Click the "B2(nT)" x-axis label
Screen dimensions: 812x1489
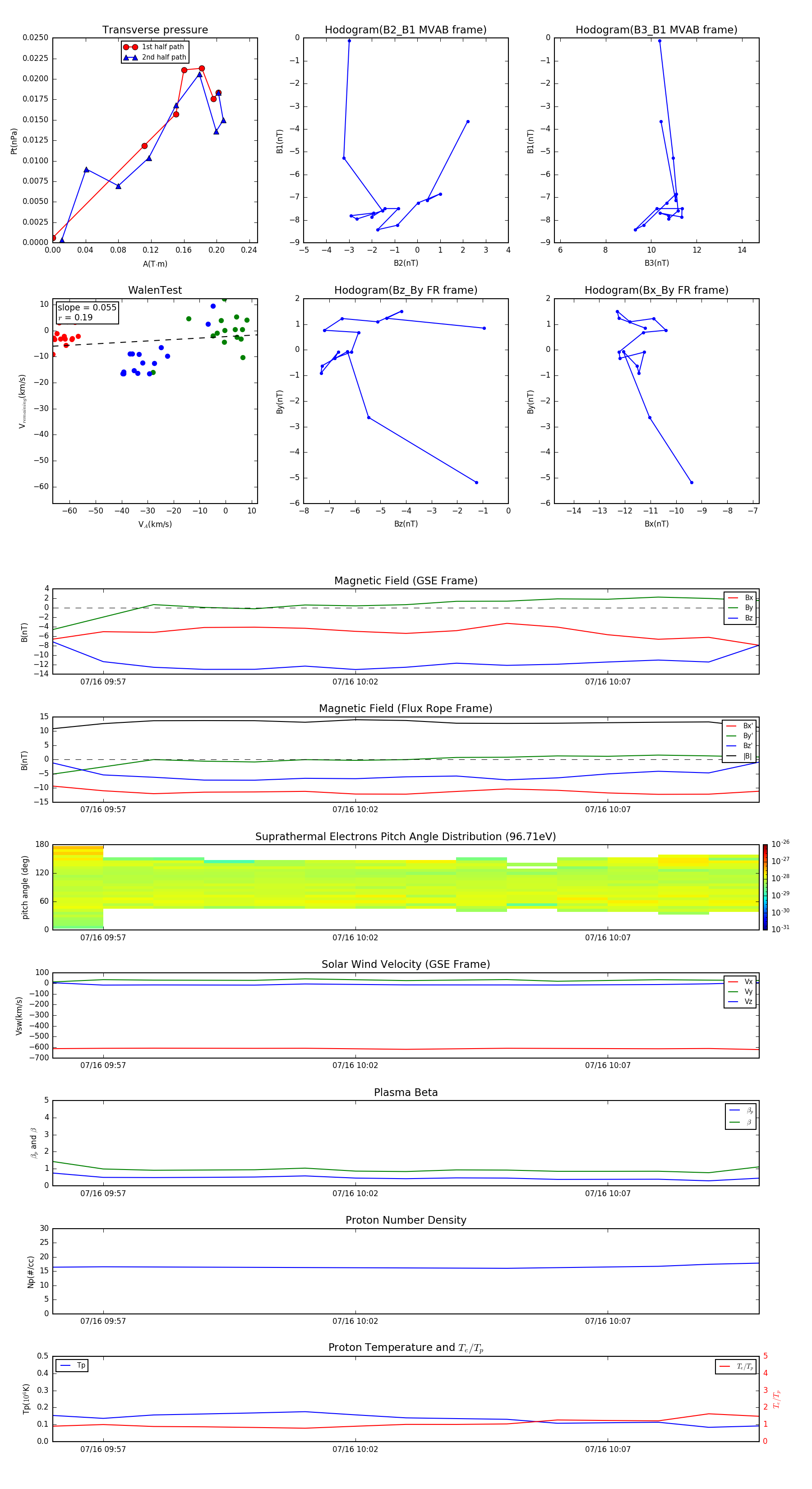point(406,263)
